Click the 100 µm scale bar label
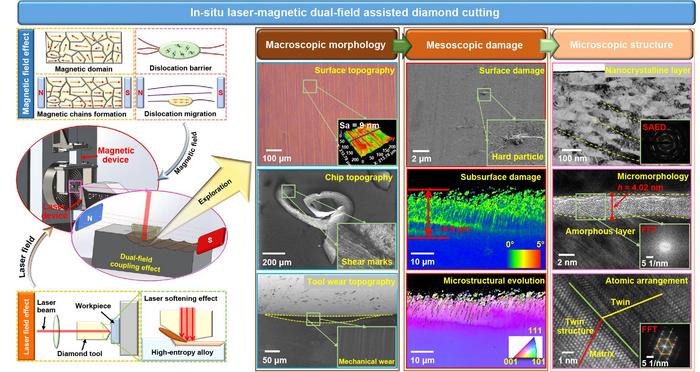 coord(277,158)
